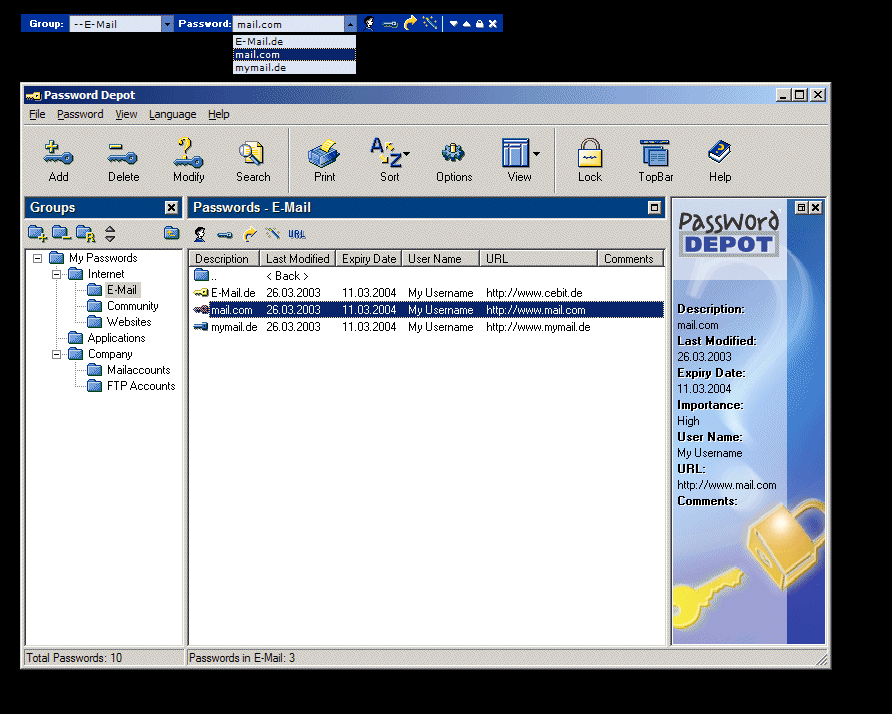This screenshot has height=714, width=892.
Task: Select the mymail.de password row
Action: (427, 327)
